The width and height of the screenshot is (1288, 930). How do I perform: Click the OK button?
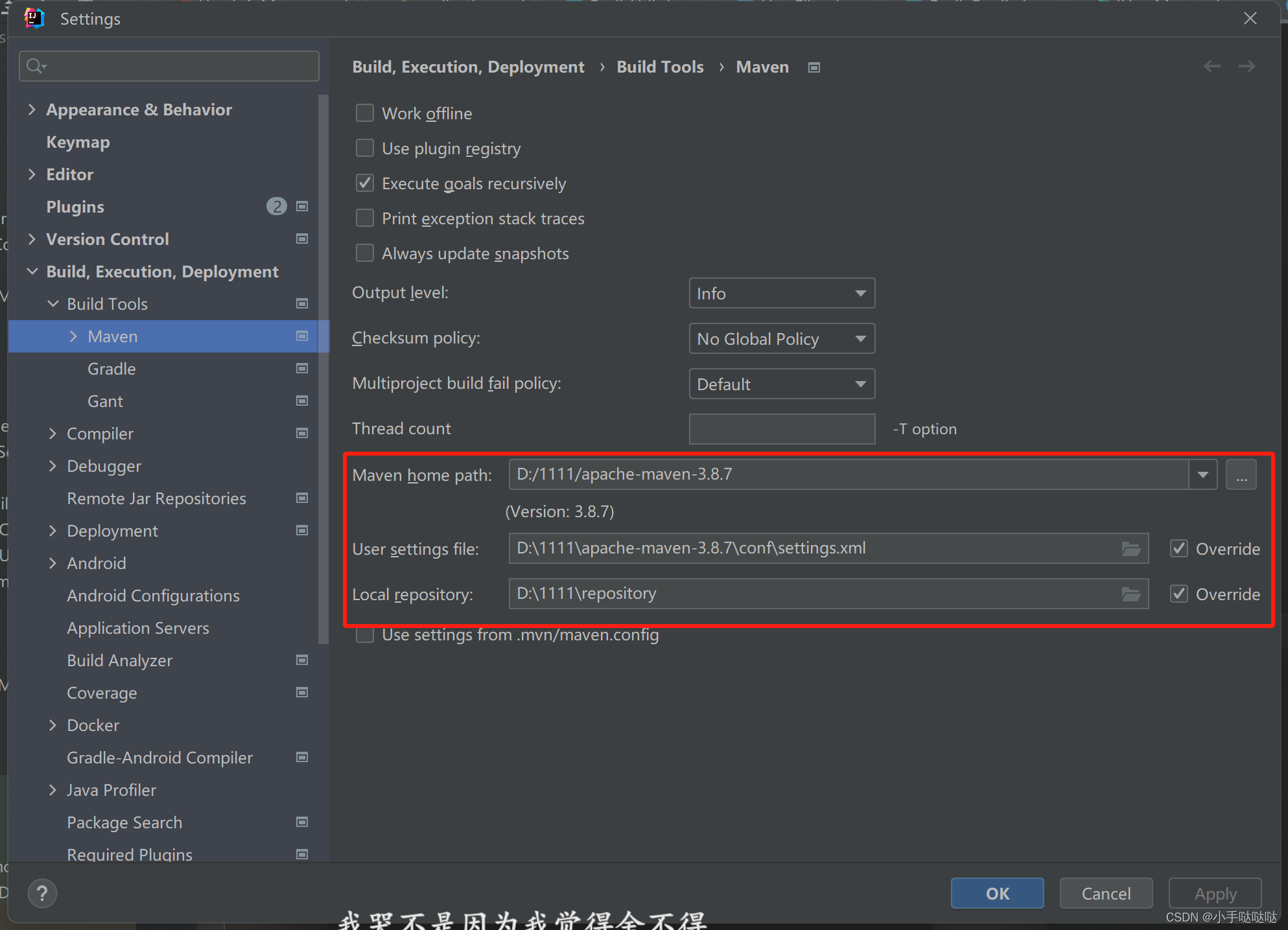pyautogui.click(x=996, y=894)
